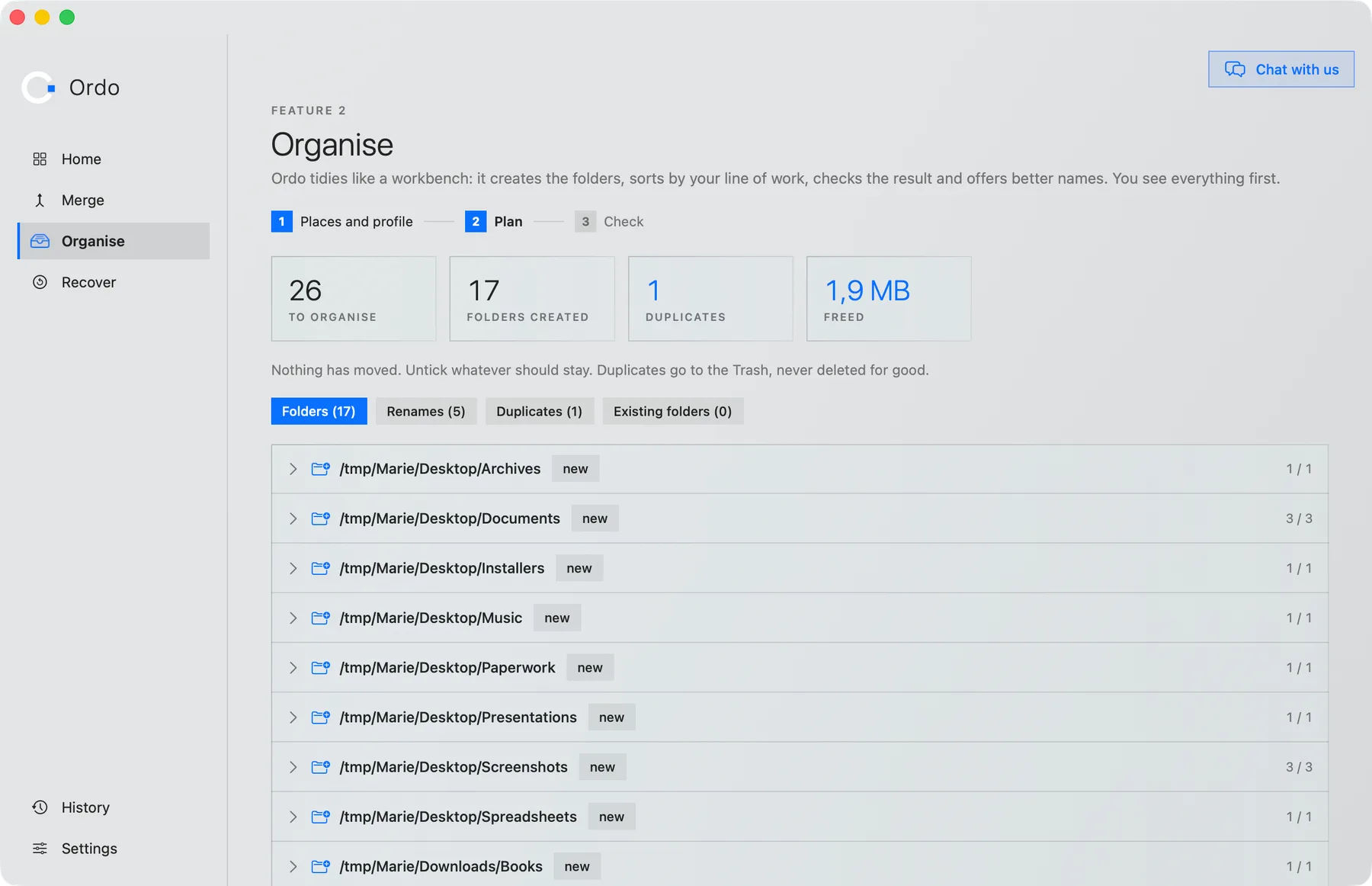Viewport: 1372px width, 886px height.
Task: Switch to the Renames (5) tab
Action: click(x=426, y=411)
